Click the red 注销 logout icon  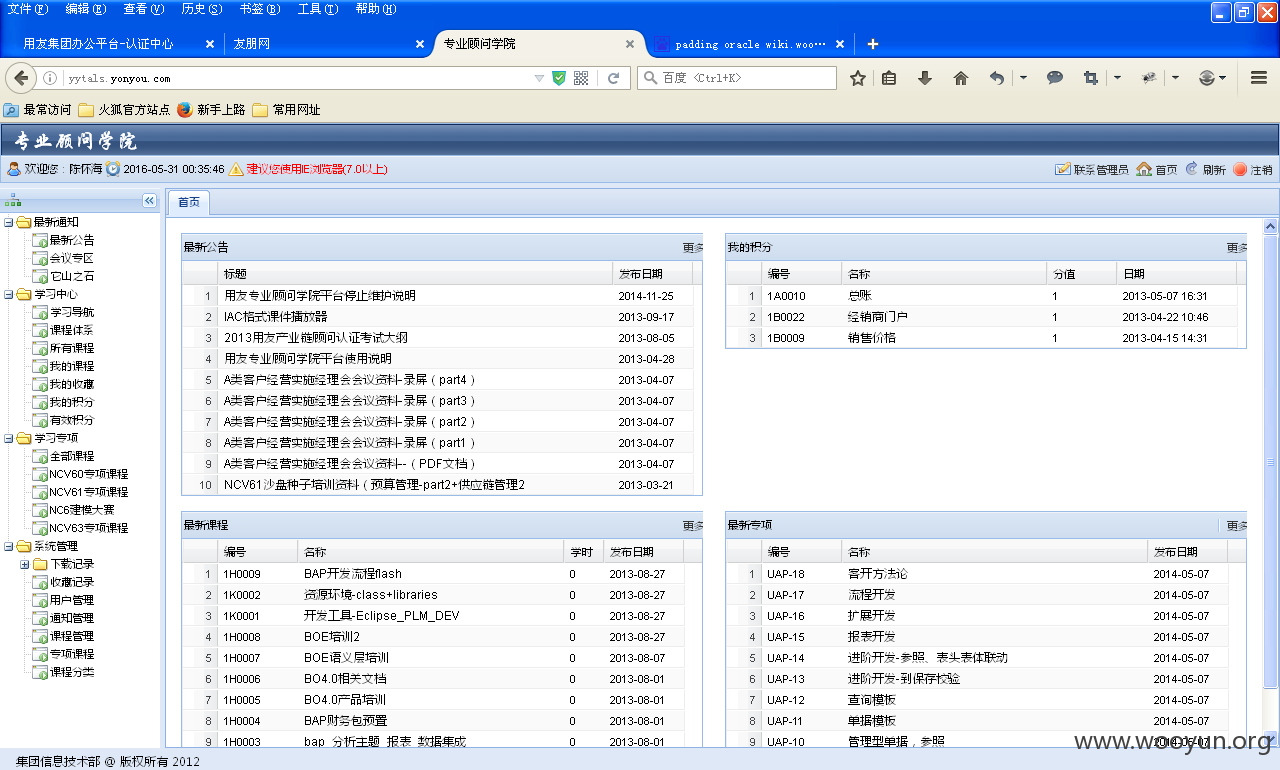tap(1240, 169)
